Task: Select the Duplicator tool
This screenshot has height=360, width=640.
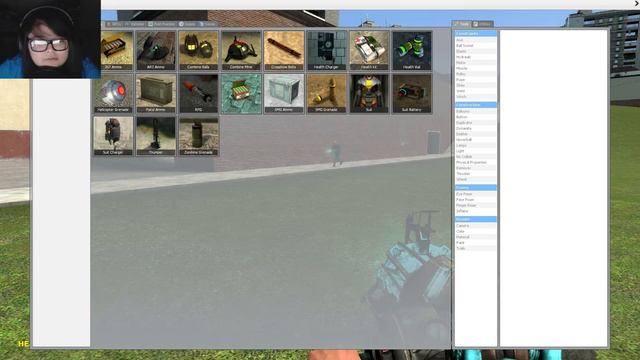Action: click(x=476, y=123)
